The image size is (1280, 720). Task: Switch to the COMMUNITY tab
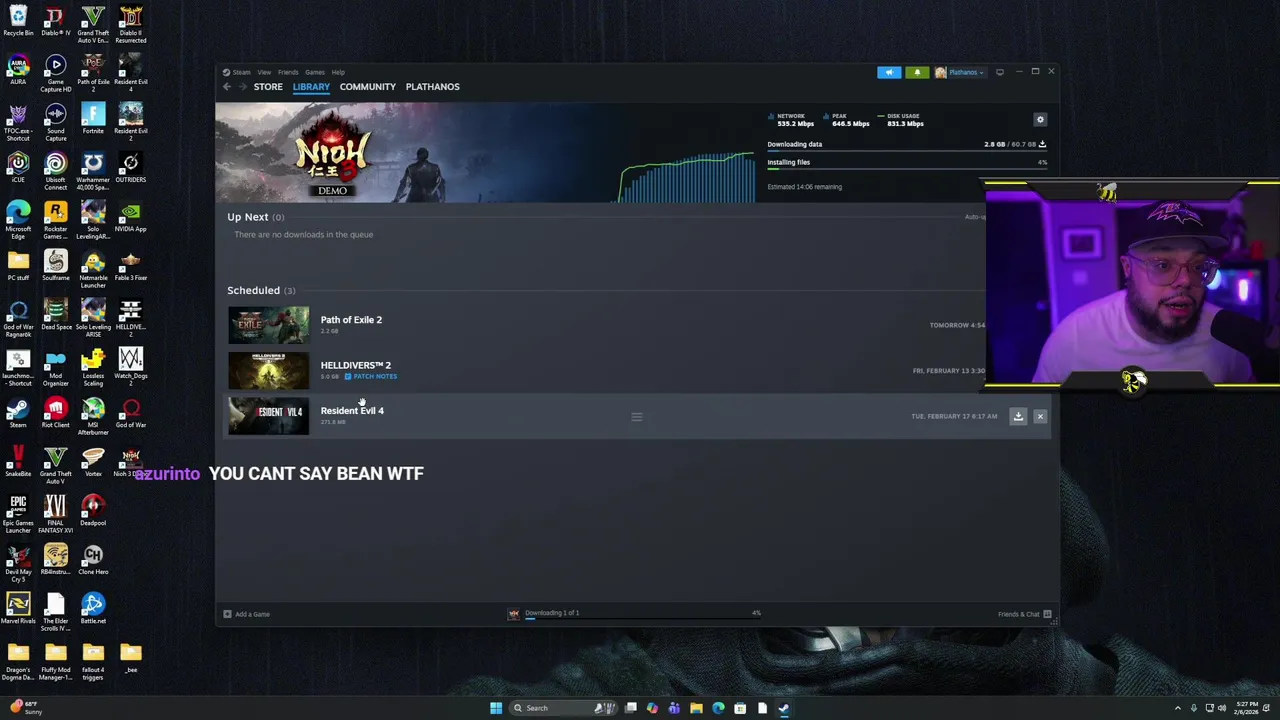point(367,87)
